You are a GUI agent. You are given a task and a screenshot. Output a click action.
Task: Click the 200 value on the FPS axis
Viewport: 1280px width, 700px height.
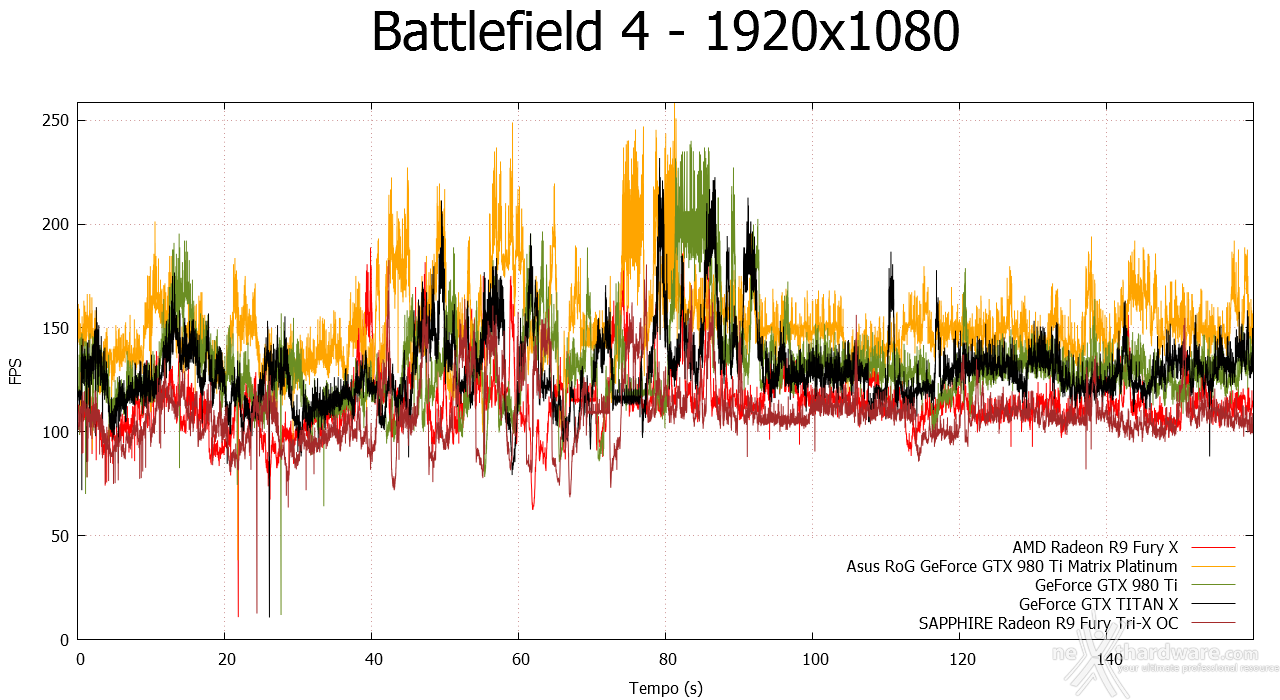coord(58,225)
